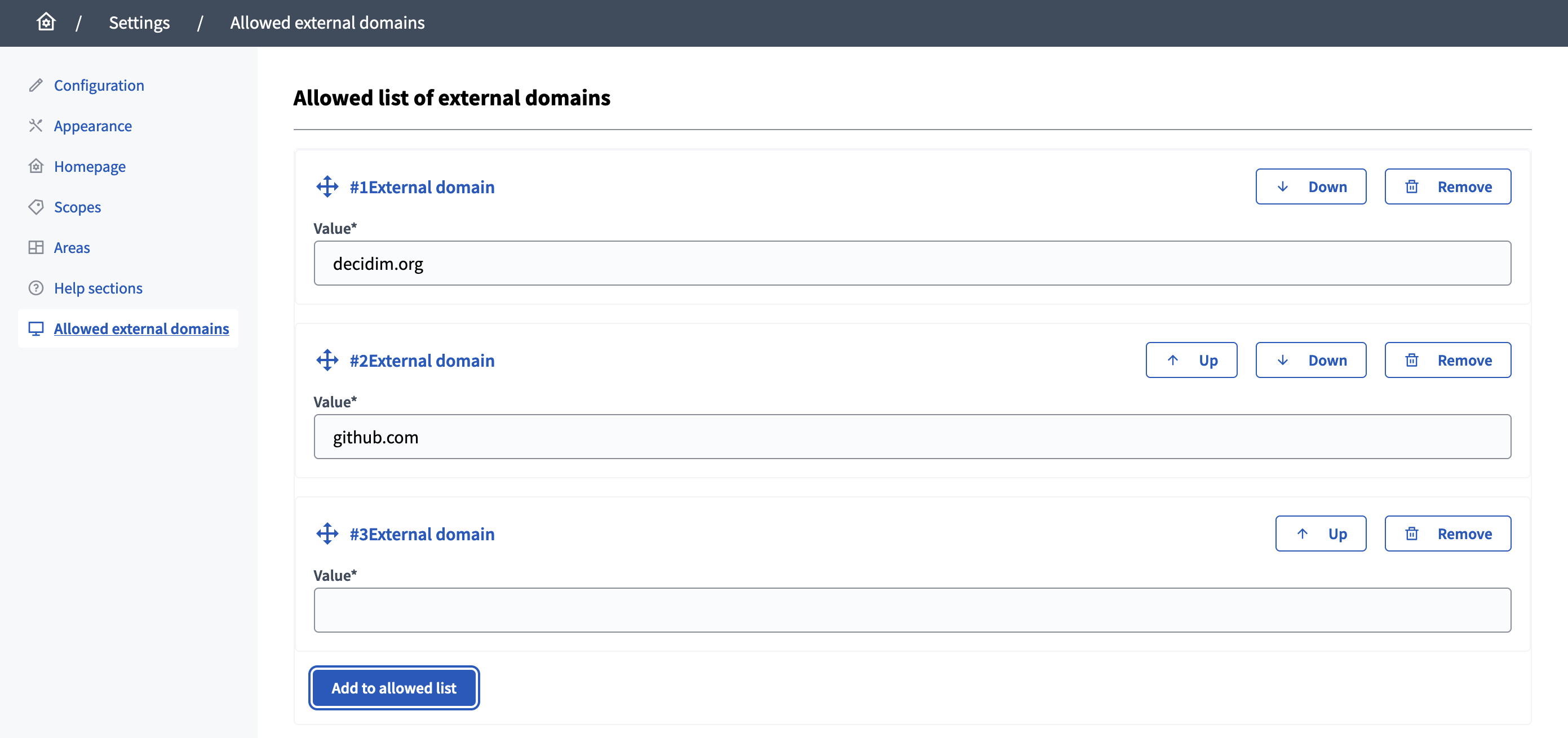Viewport: 1568px width, 738px height.
Task: Click the Homepage house icon in sidebar
Action: 36,166
